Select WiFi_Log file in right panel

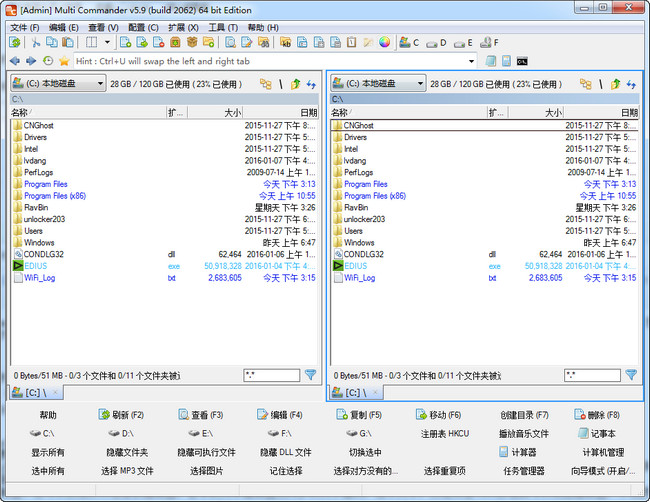tap(484, 278)
